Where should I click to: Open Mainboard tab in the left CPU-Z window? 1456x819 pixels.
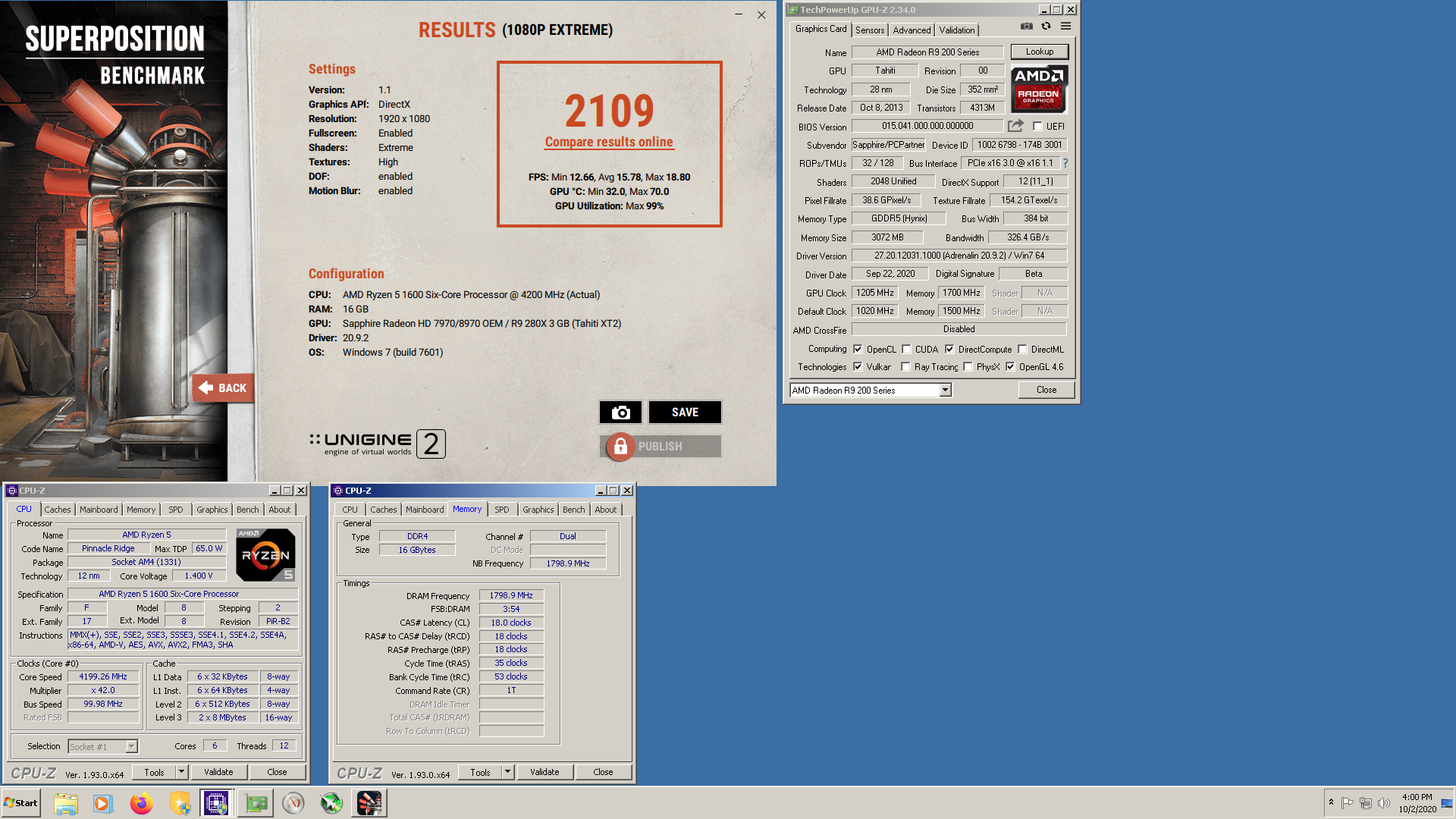pos(99,510)
